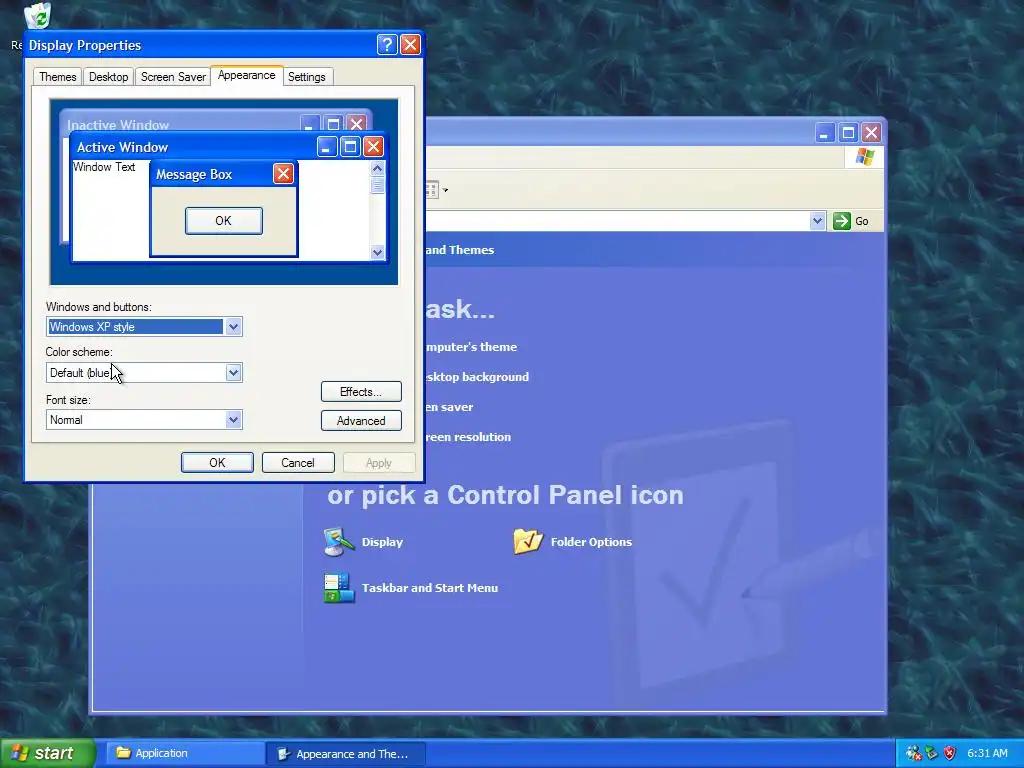Screen dimensions: 1024x768
Task: Maximize the Appearance and Themes window
Action: pos(848,133)
